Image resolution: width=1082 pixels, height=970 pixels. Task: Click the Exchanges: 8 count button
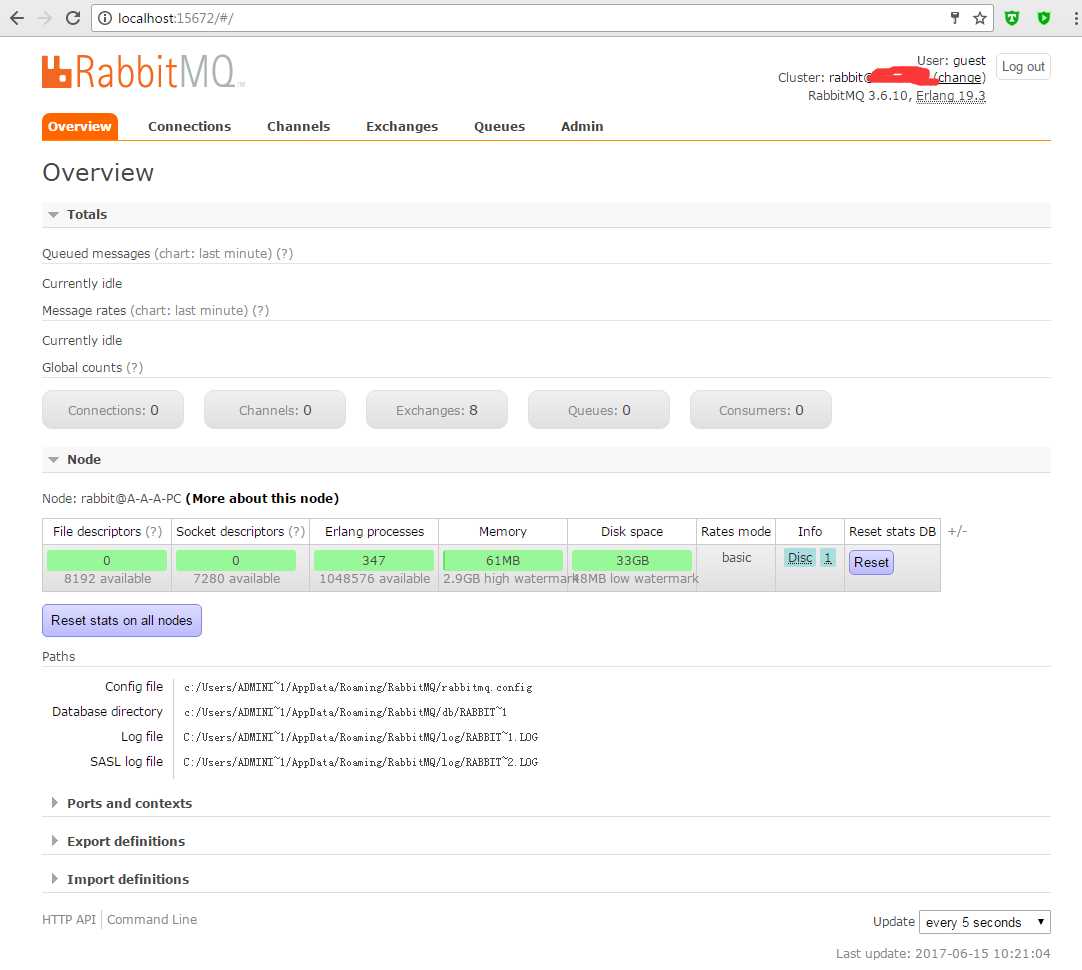pos(437,410)
